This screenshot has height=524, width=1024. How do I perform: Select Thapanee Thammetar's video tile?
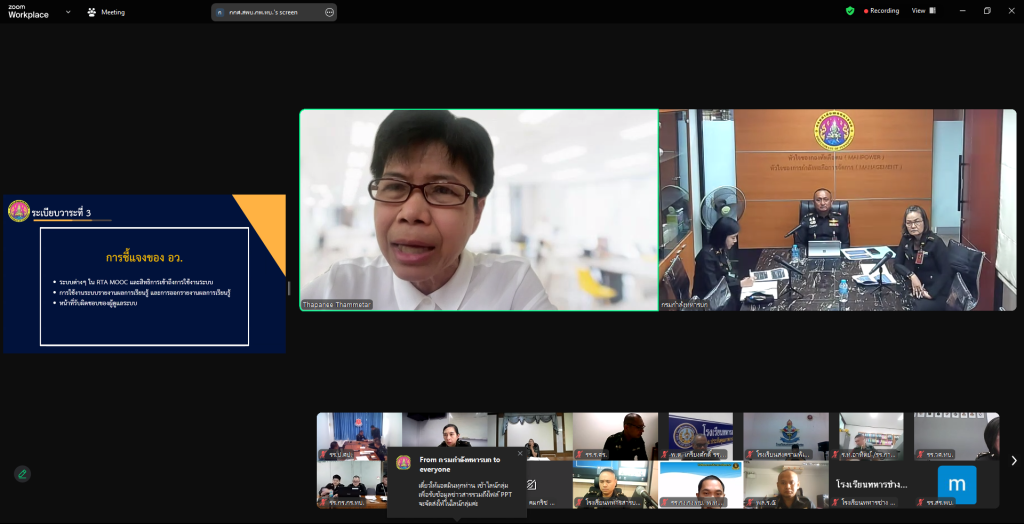coord(479,210)
